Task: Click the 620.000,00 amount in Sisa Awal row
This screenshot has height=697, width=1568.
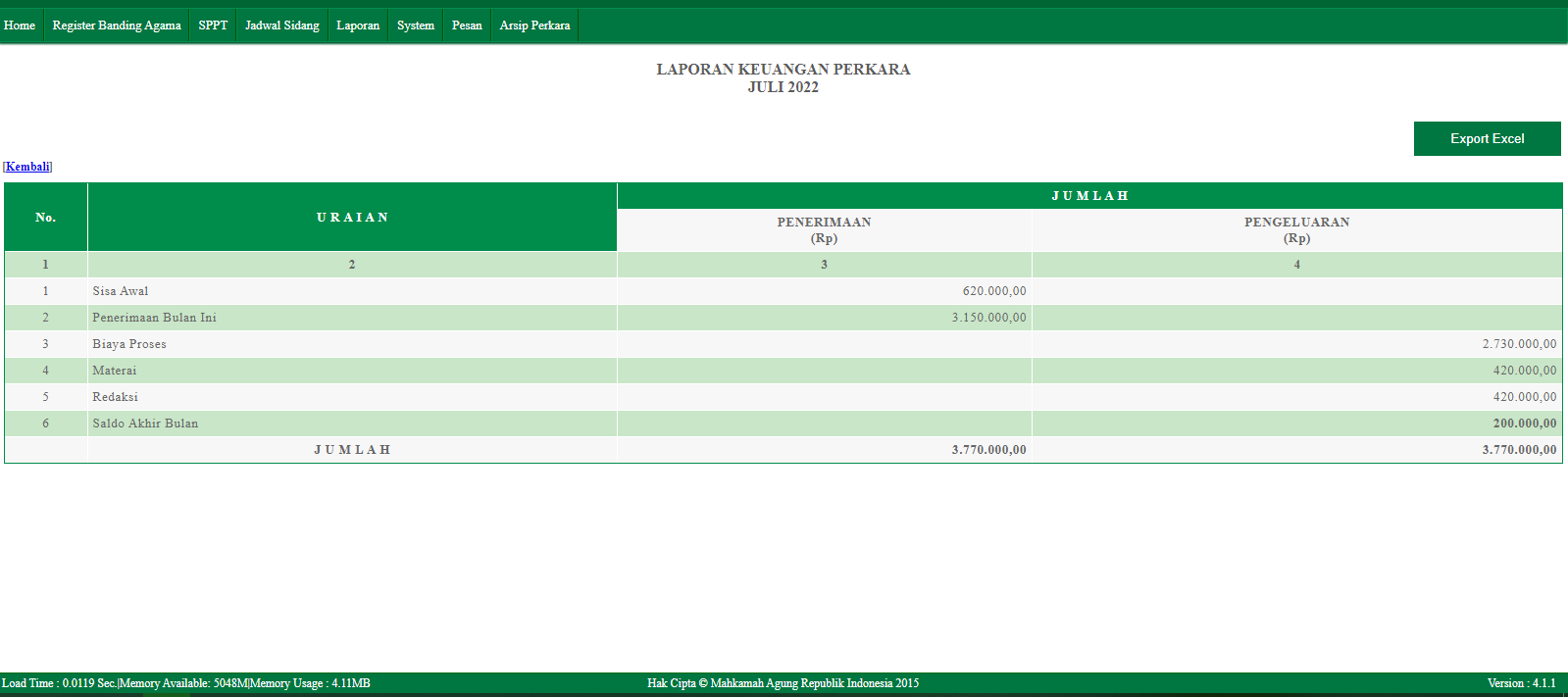Action: (994, 291)
